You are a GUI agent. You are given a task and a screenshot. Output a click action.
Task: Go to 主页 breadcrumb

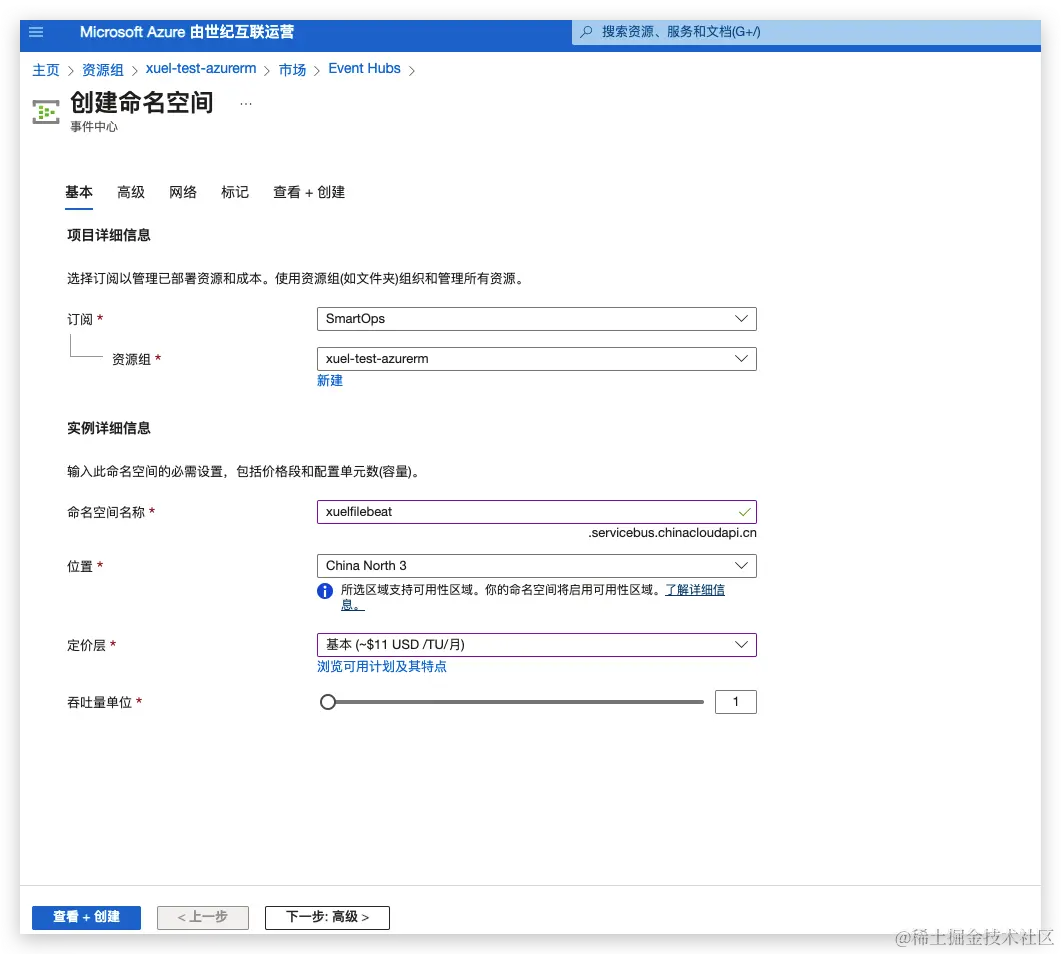click(x=46, y=70)
